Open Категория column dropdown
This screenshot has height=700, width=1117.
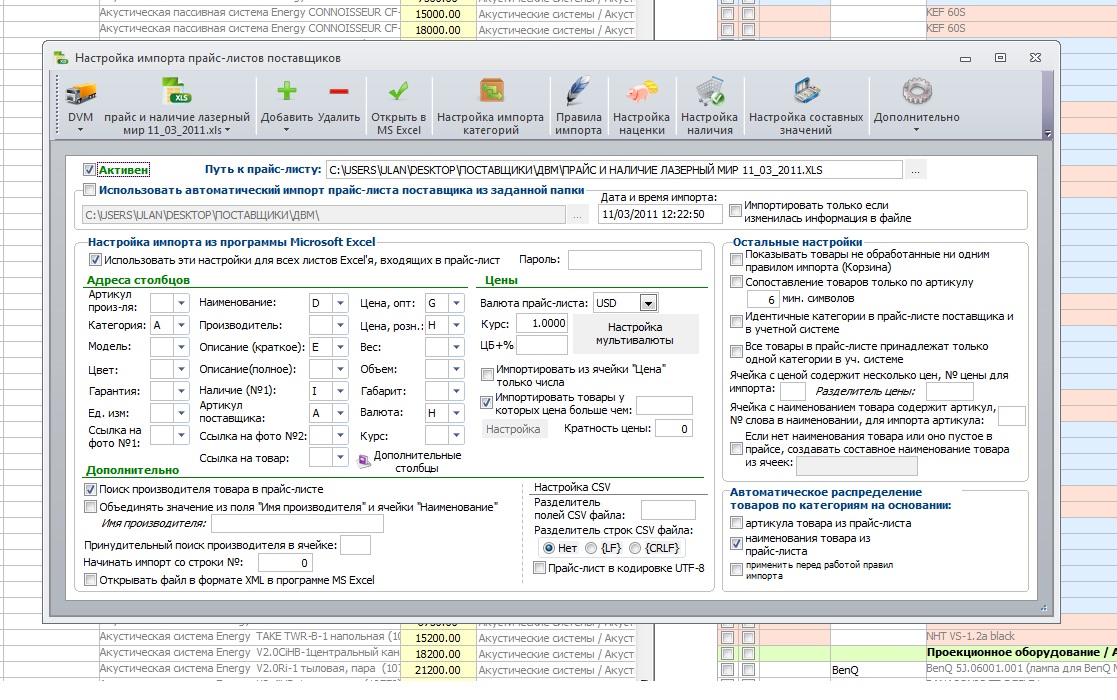181,325
